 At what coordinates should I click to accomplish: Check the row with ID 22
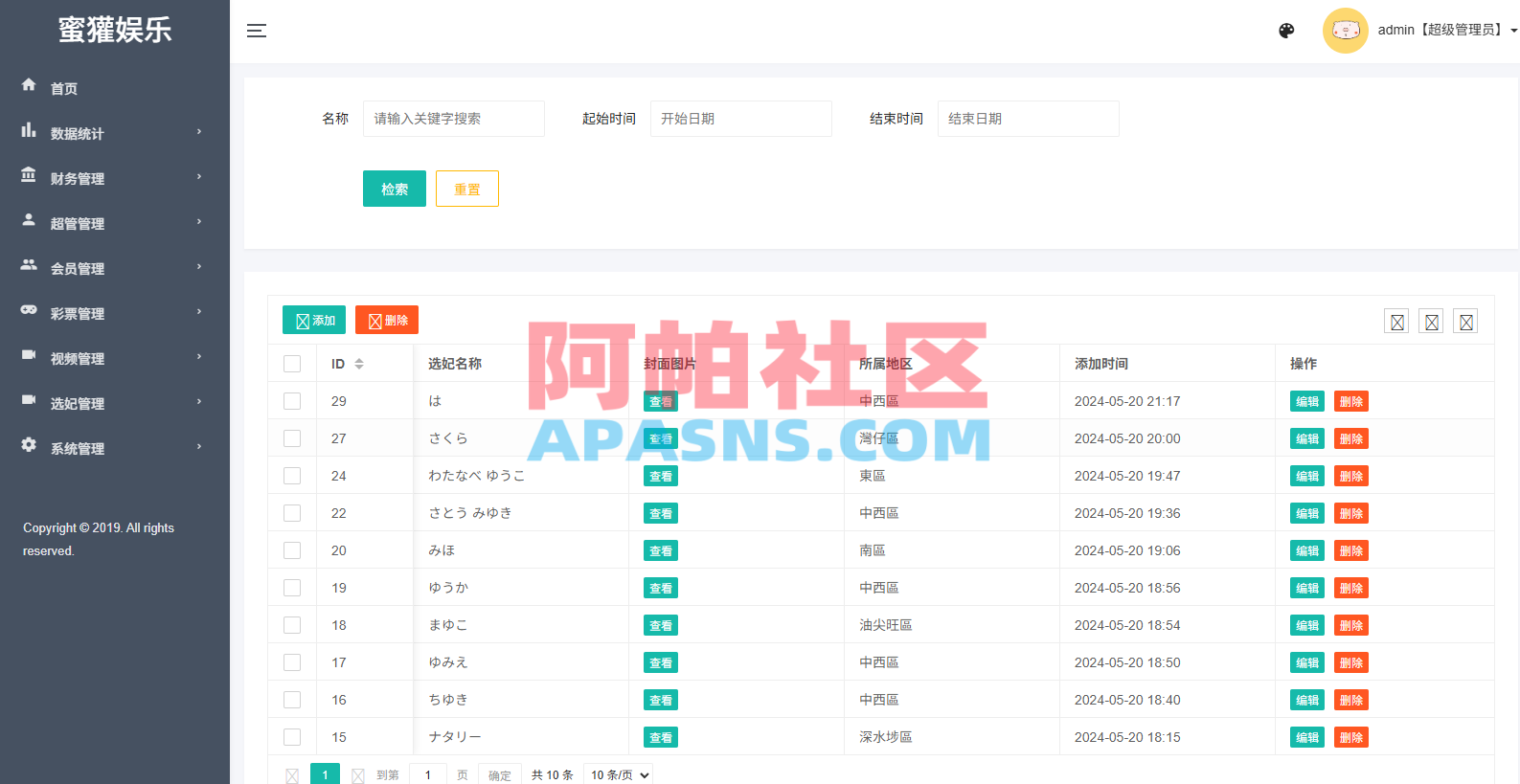(x=292, y=513)
